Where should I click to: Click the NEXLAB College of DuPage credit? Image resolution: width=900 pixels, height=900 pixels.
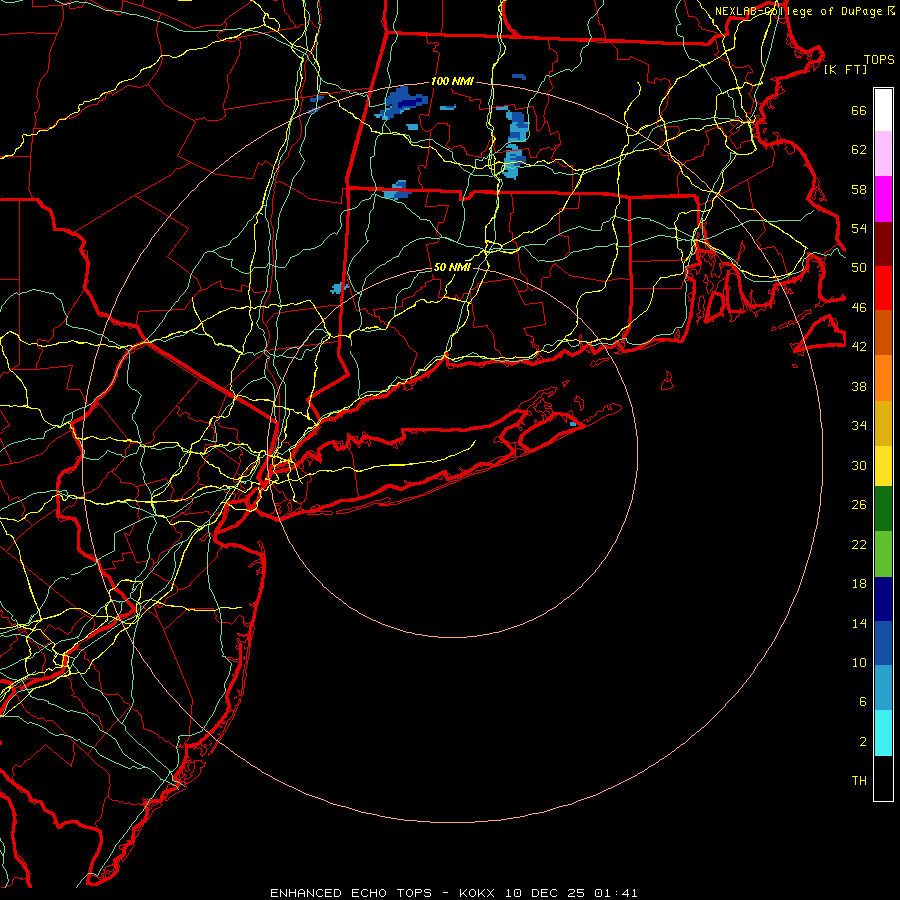(804, 11)
